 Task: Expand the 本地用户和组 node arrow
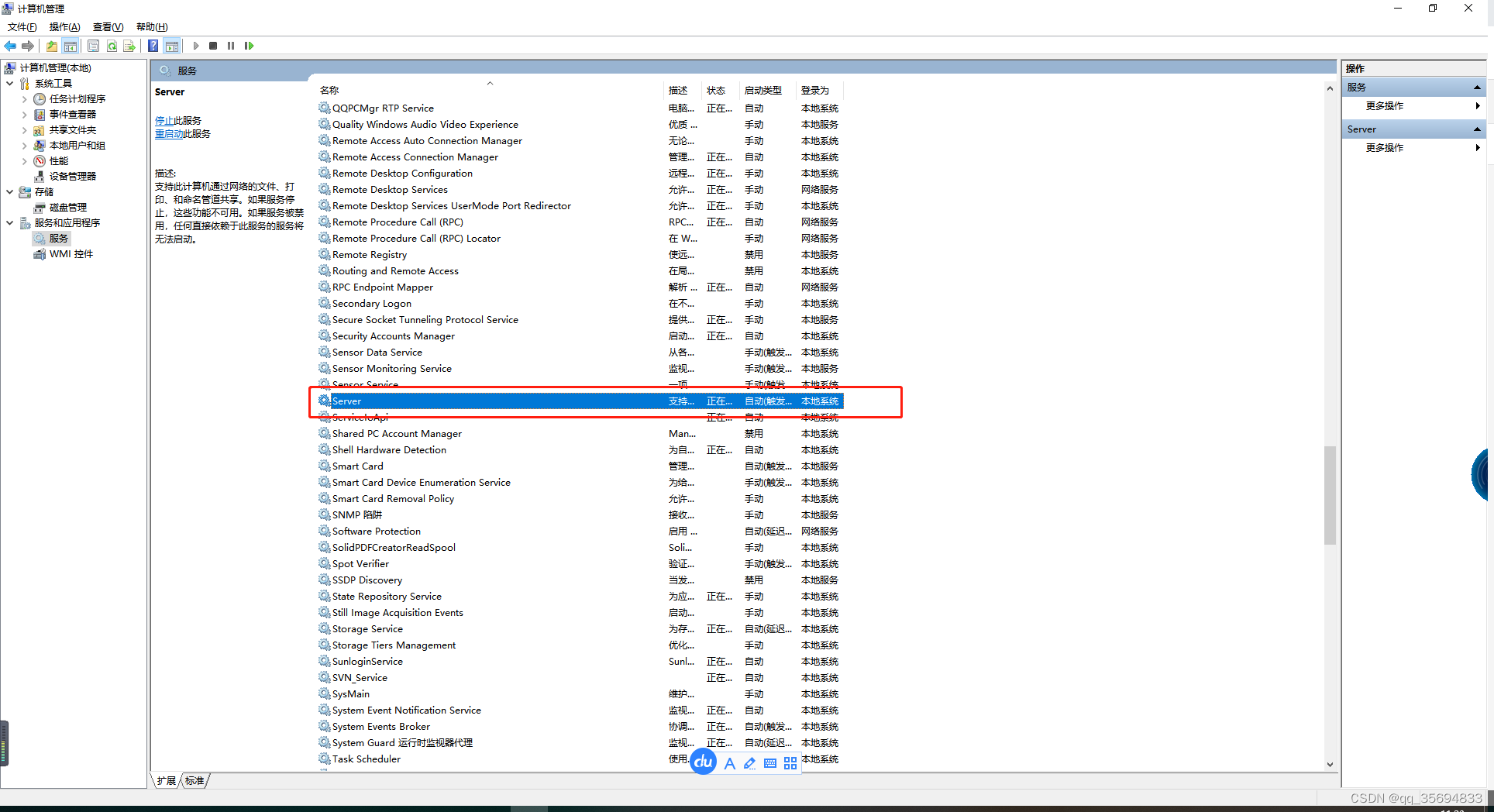point(24,146)
